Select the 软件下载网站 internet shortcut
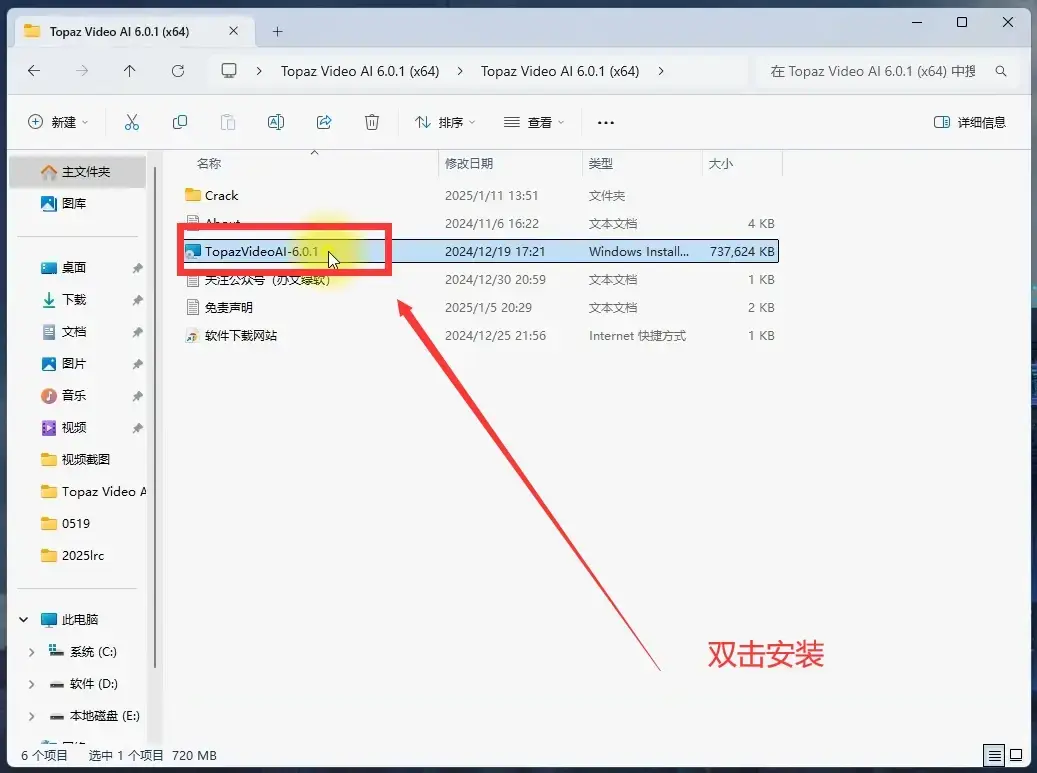 (x=241, y=335)
